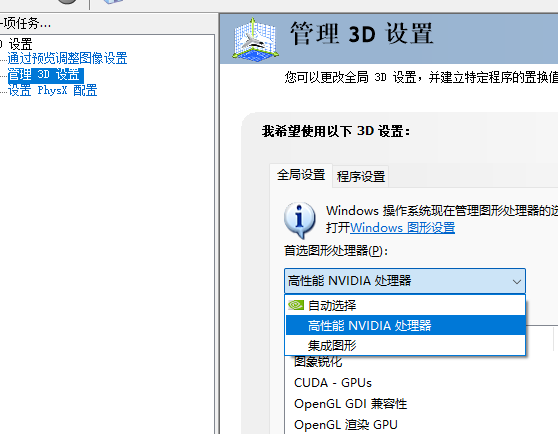Select the OpenGL 渲染 GPU row
Screen dimensions: 558x434
coord(346,425)
